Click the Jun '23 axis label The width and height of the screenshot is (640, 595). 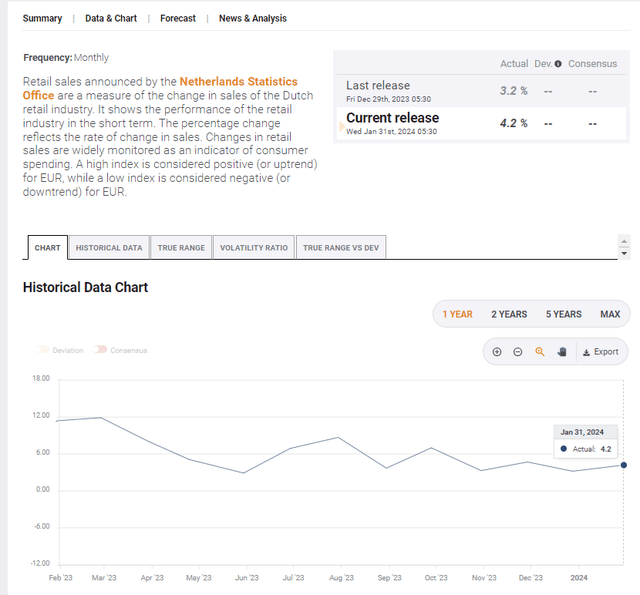pos(247,578)
